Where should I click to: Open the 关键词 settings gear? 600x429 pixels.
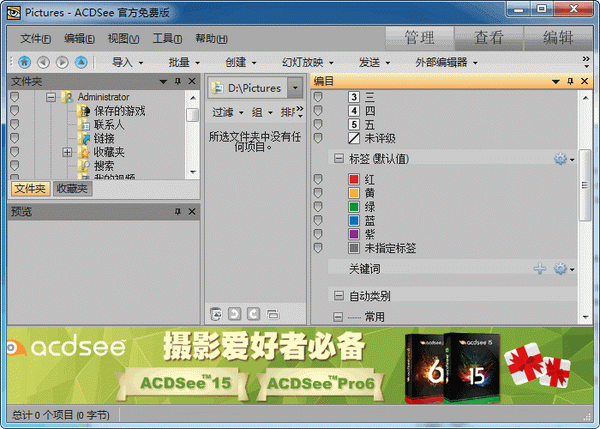coord(560,269)
